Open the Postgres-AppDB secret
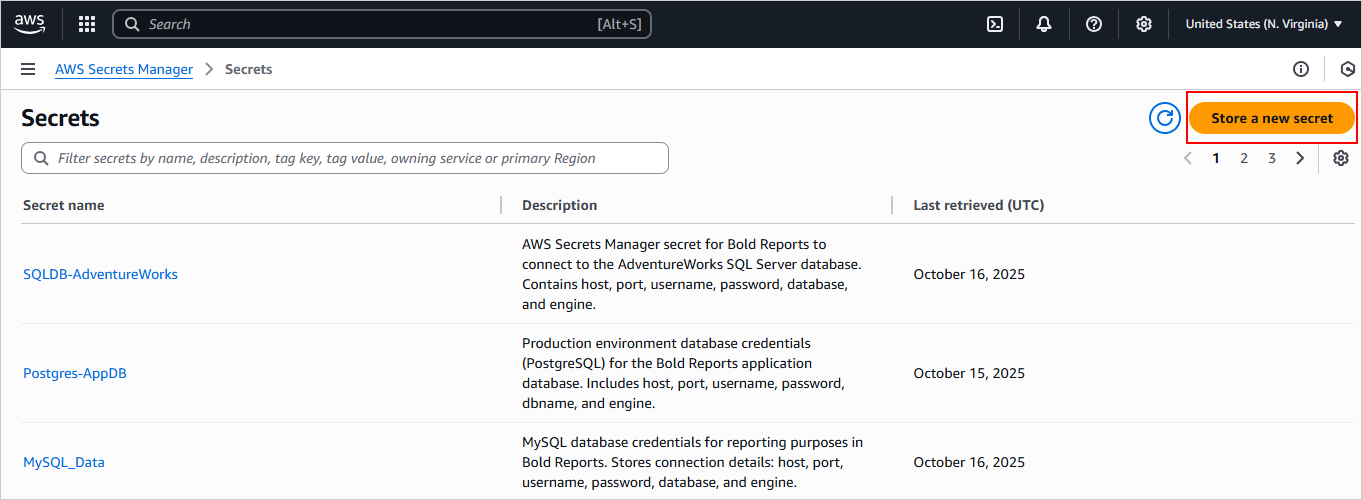This screenshot has width=1362, height=500. [x=75, y=373]
